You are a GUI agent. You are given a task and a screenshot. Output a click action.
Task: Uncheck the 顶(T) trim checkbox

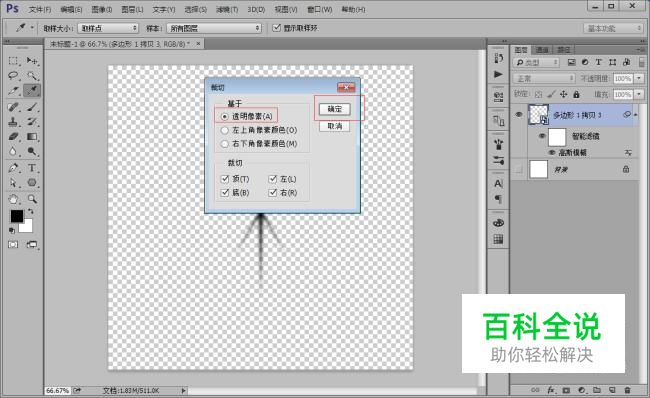[x=225, y=179]
